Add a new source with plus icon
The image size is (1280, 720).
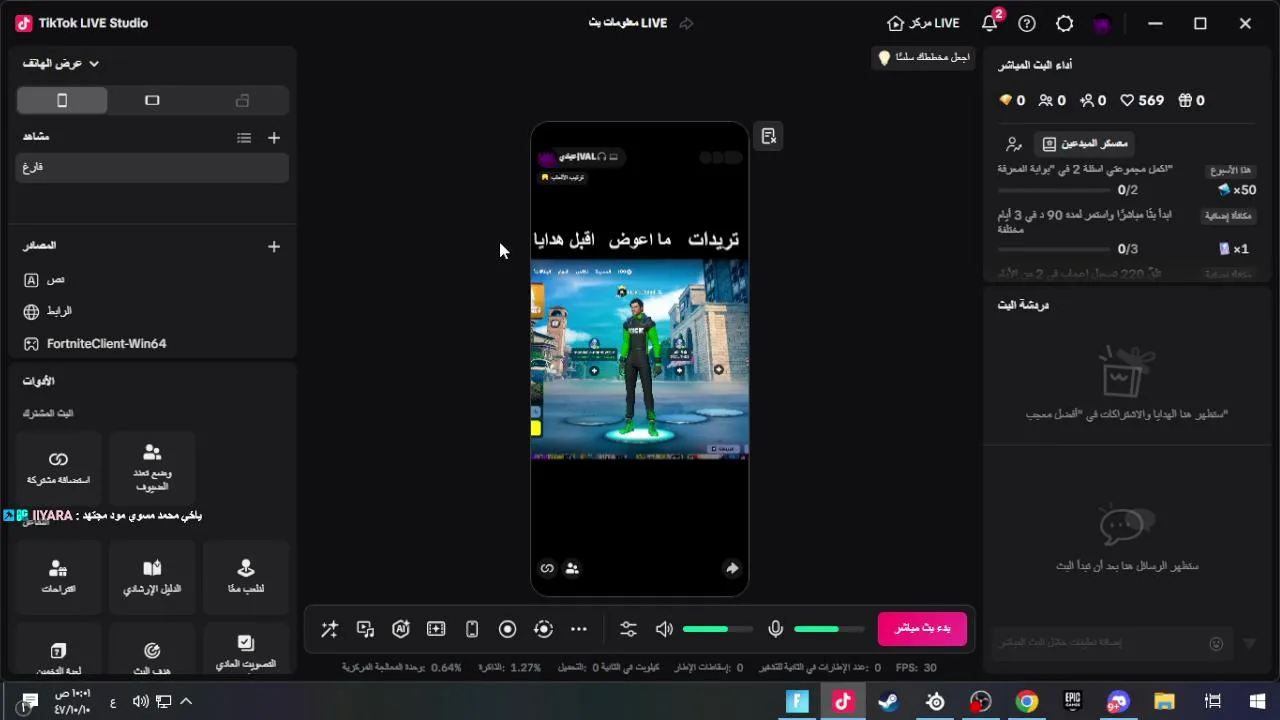coord(274,246)
